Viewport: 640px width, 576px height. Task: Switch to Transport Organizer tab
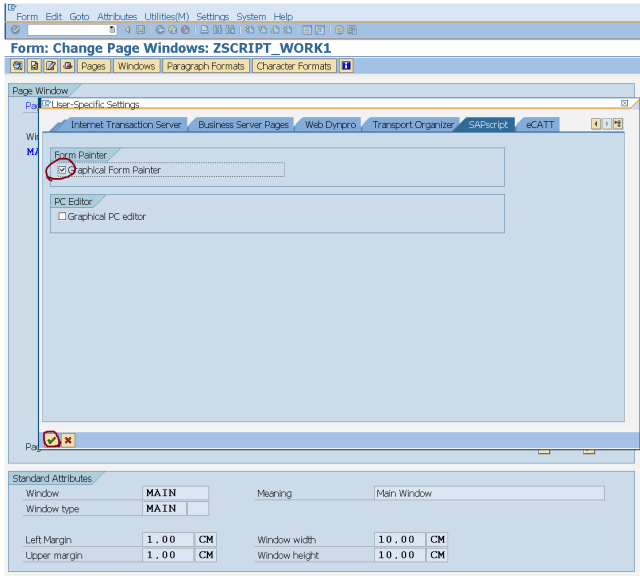(413, 125)
